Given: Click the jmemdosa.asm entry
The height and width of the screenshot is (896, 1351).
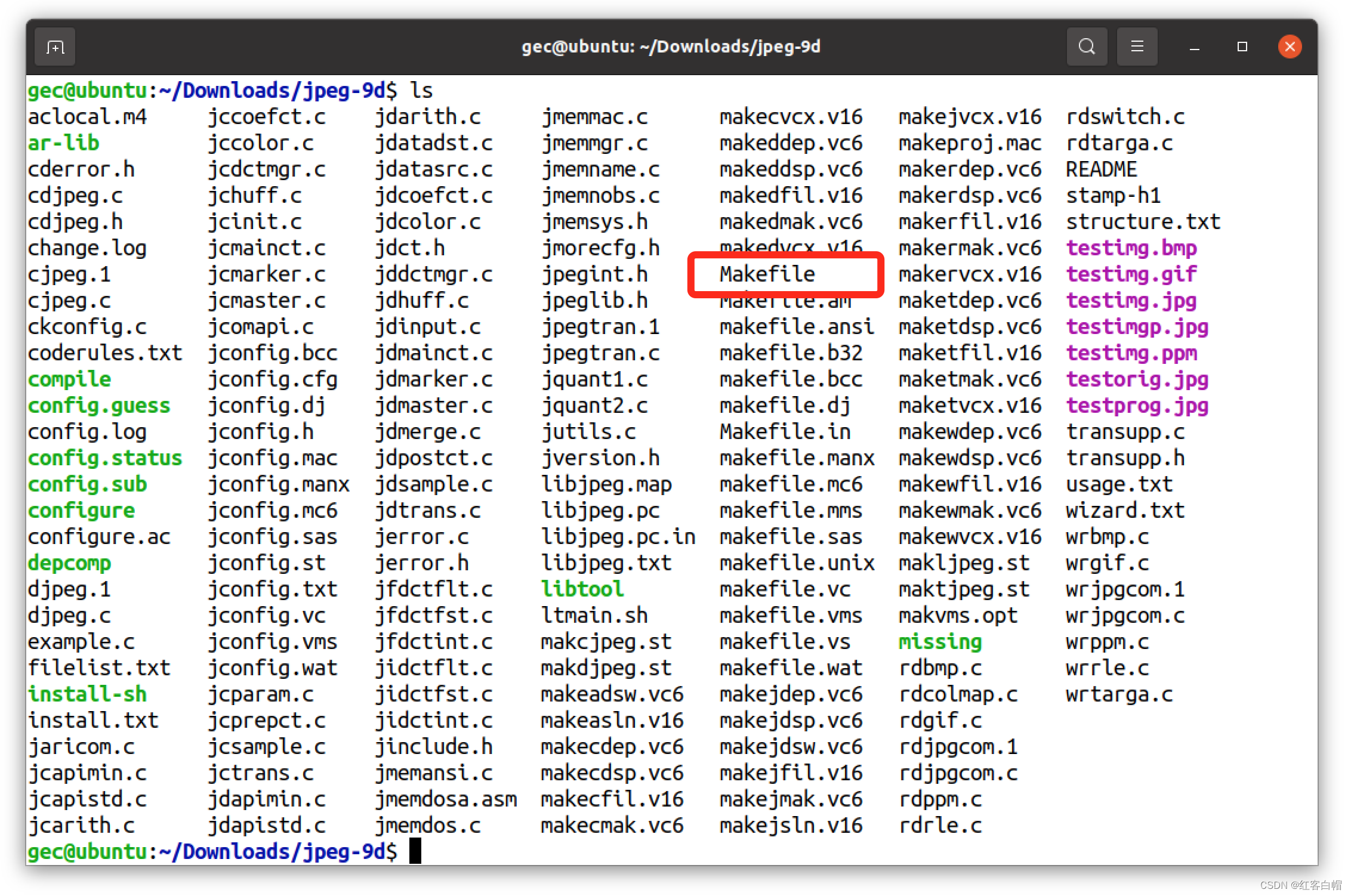Looking at the screenshot, I should 445,799.
